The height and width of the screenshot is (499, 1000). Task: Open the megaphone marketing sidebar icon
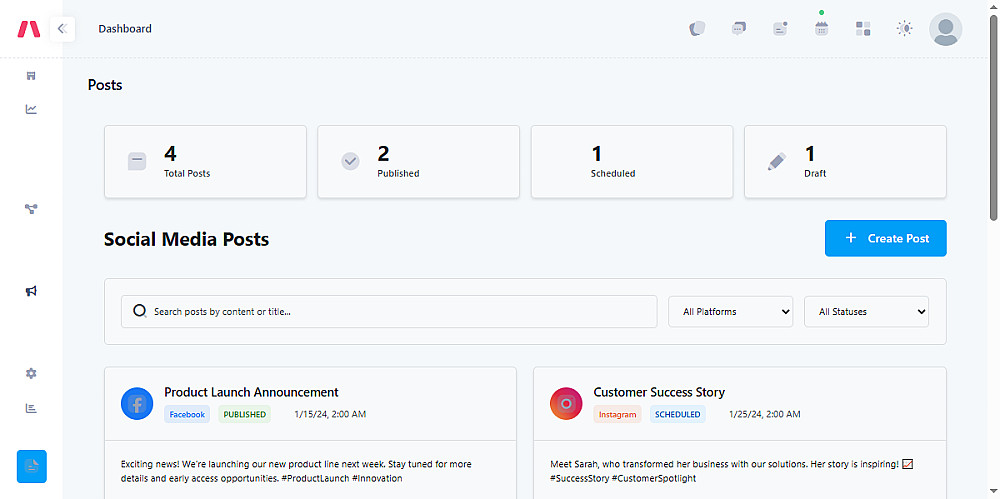(x=31, y=291)
